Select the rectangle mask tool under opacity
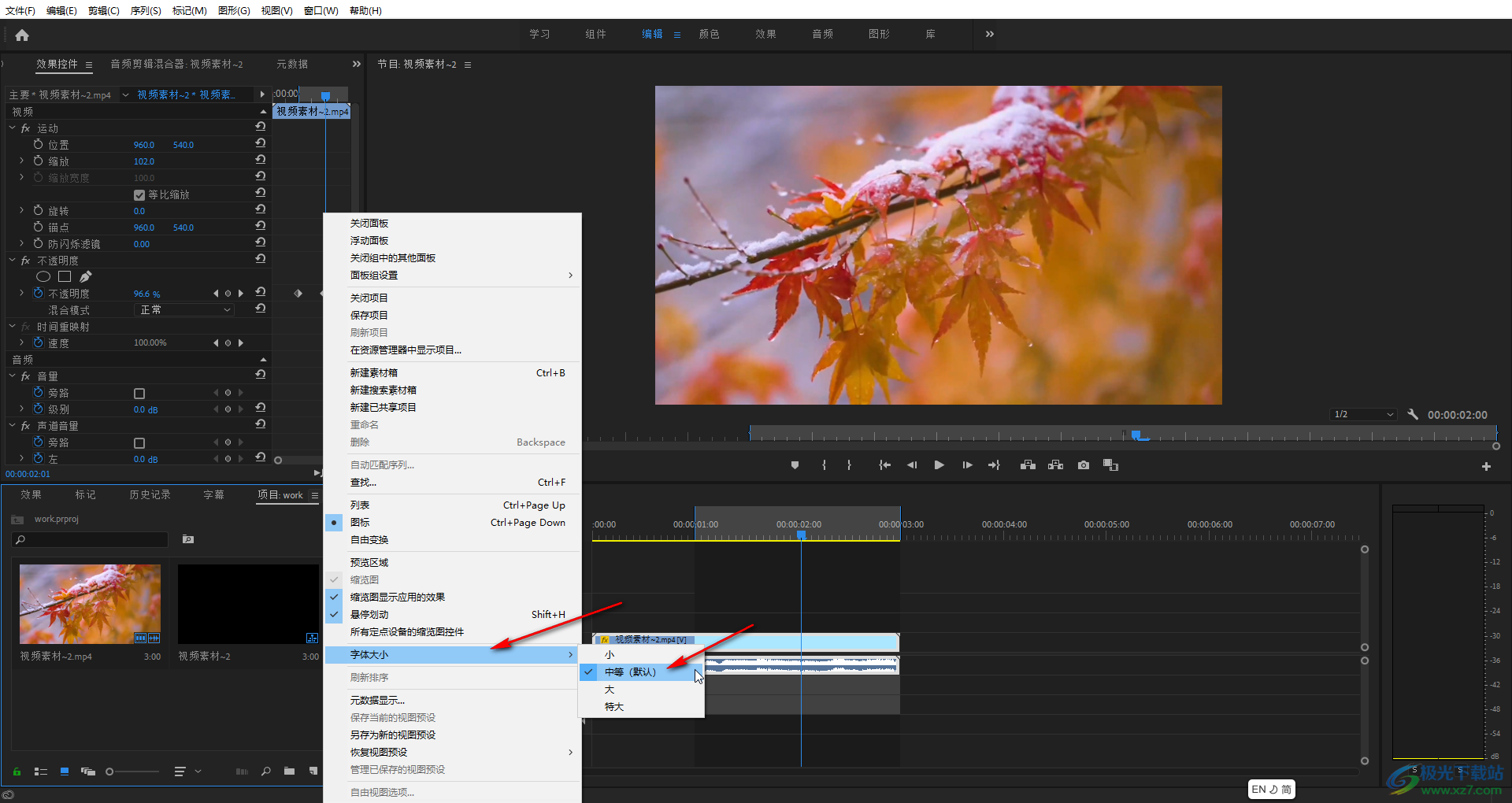 [x=65, y=276]
